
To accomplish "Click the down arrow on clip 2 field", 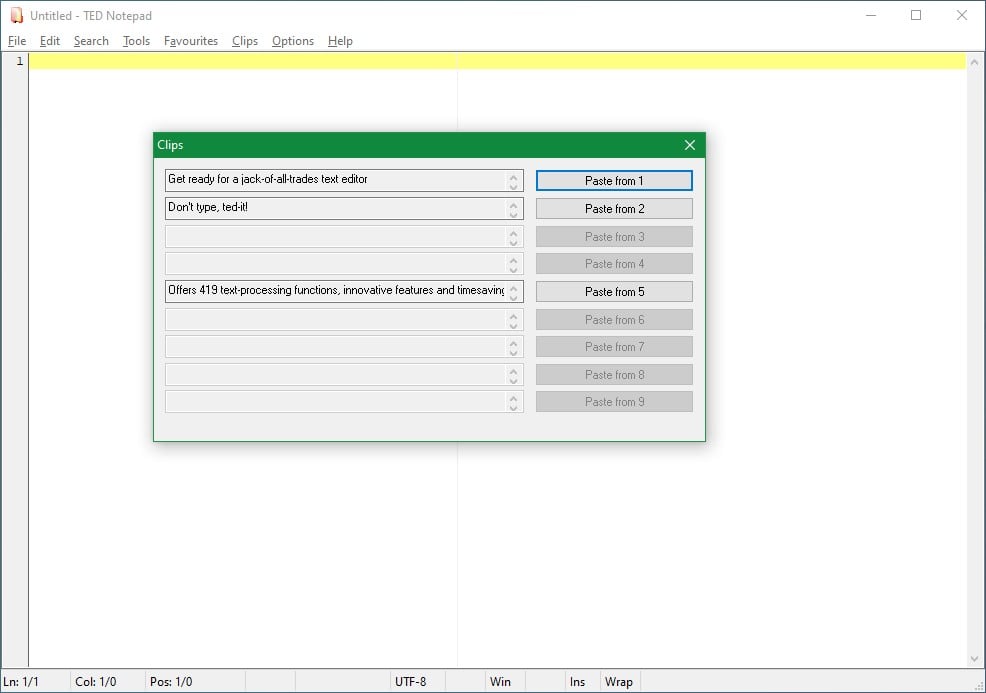I will pyautogui.click(x=513, y=214).
